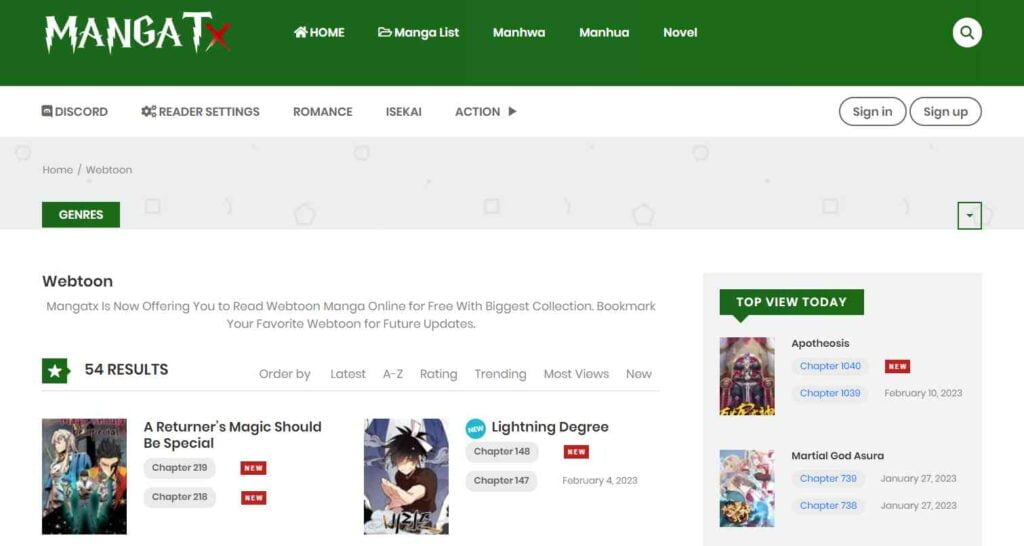Open Apotheosis cover thumbnail
This screenshot has width=1024, height=546.
click(x=747, y=376)
